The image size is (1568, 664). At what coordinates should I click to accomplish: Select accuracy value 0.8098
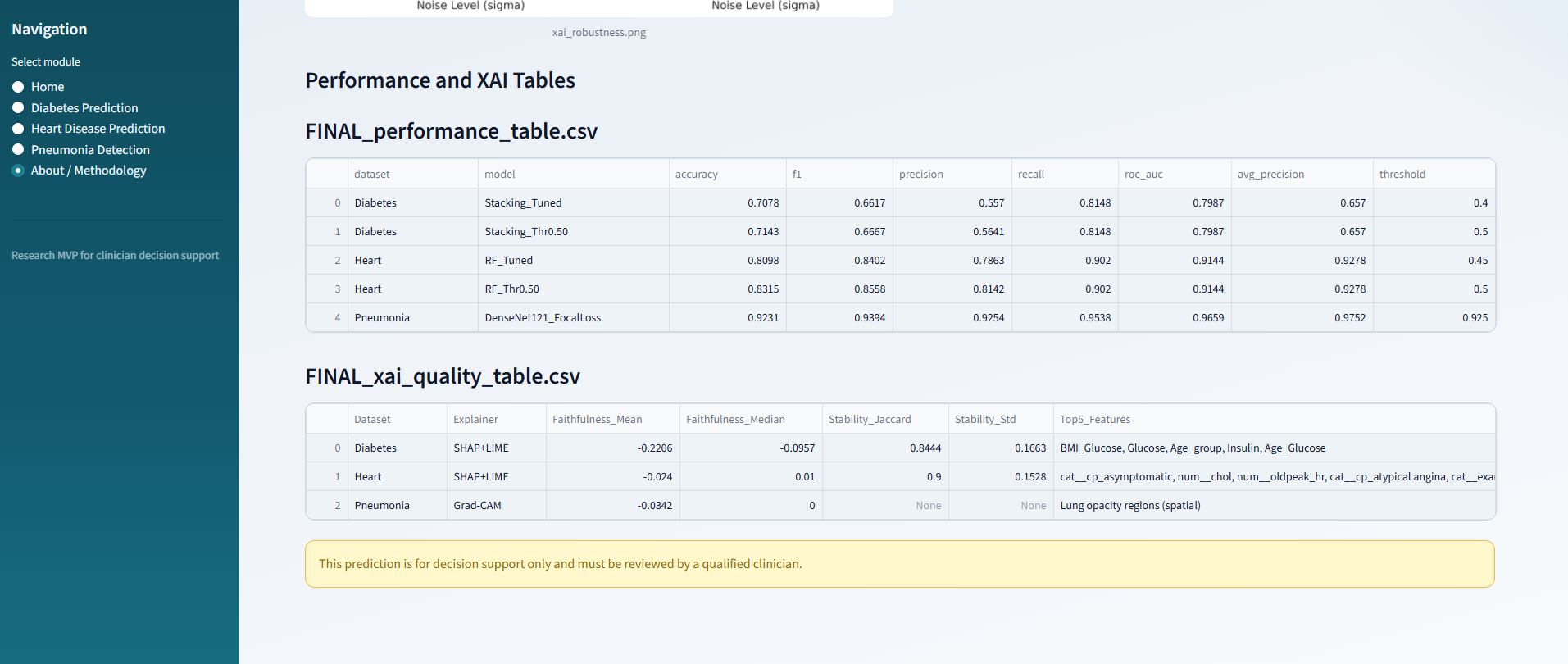pos(727,260)
